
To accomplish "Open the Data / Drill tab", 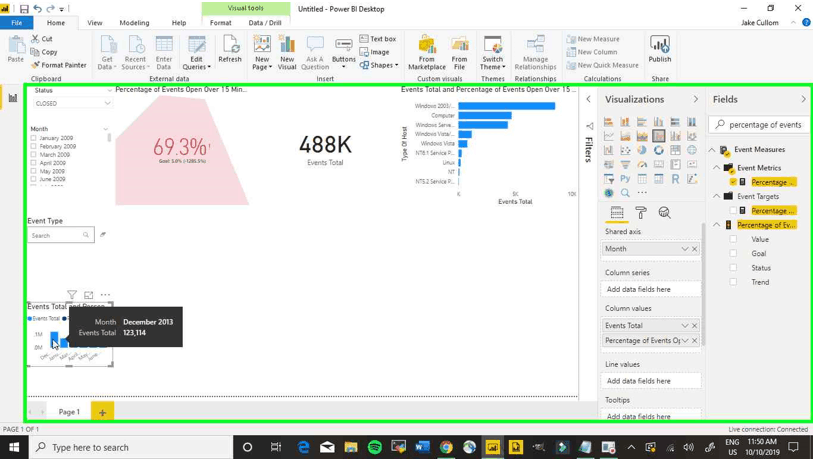I will coord(265,23).
